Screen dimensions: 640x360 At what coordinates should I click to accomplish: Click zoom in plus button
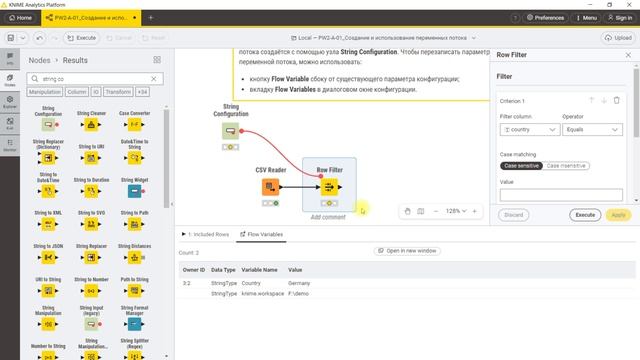tap(475, 211)
